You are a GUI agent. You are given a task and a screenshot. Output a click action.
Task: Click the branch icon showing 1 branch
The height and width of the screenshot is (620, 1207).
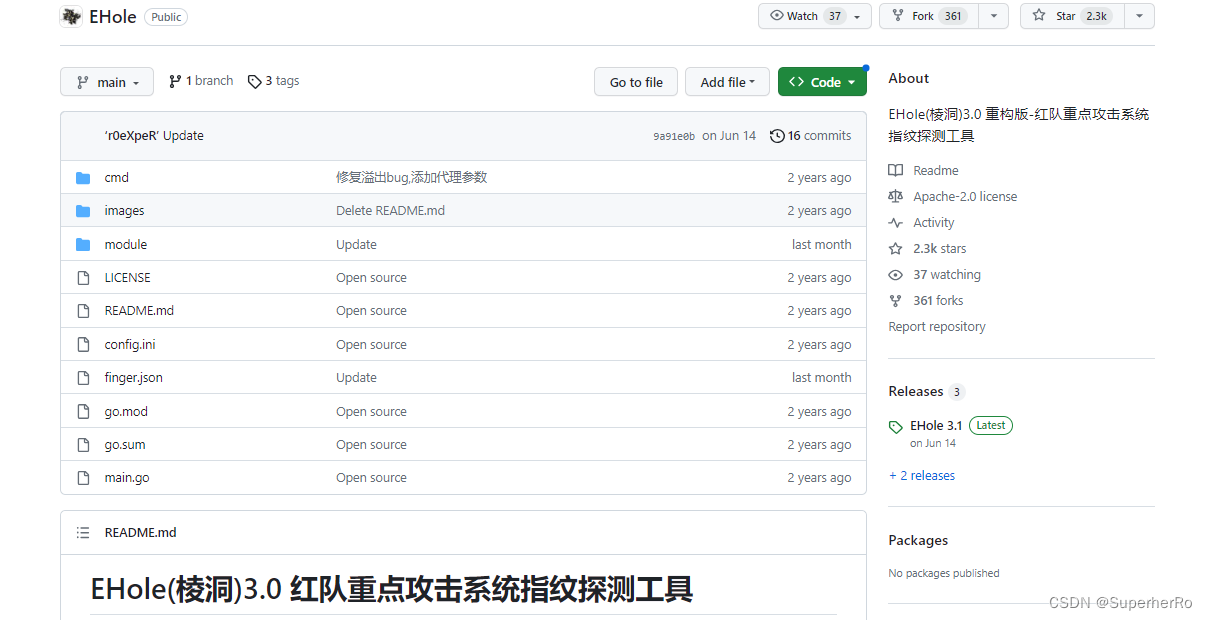177,80
